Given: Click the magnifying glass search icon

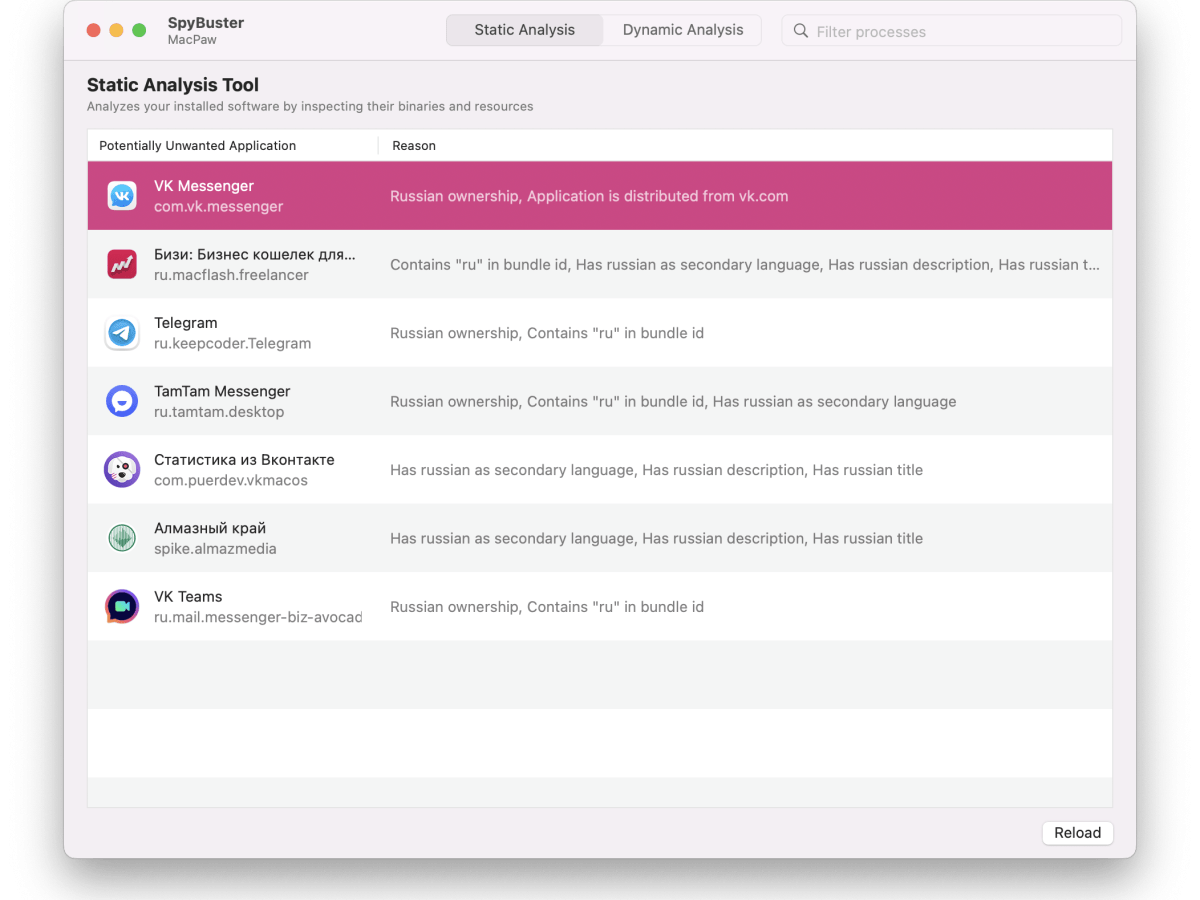Looking at the screenshot, I should [800, 31].
